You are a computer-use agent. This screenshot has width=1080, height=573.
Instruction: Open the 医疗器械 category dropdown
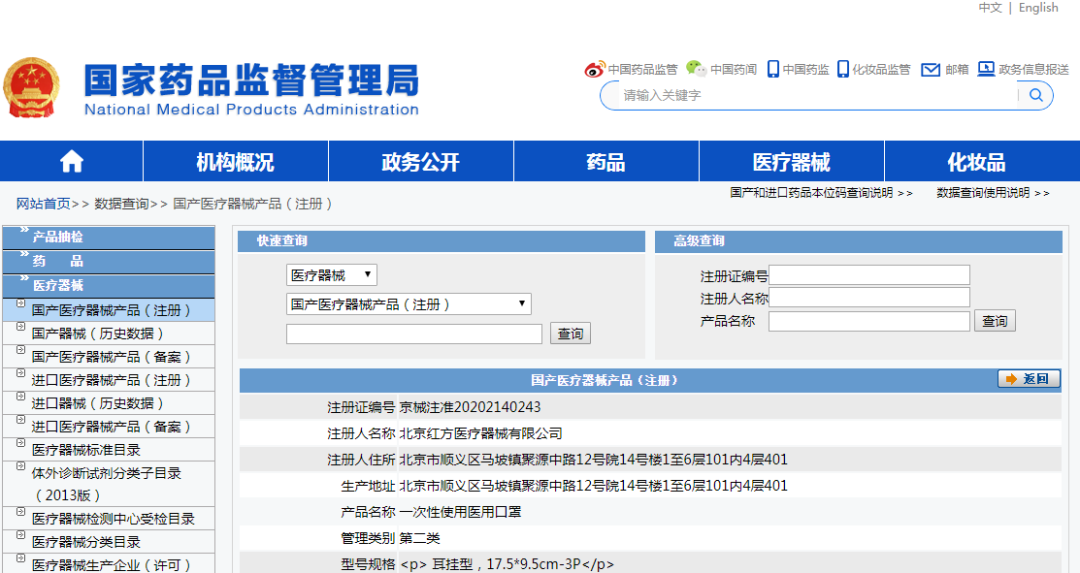coord(331,275)
